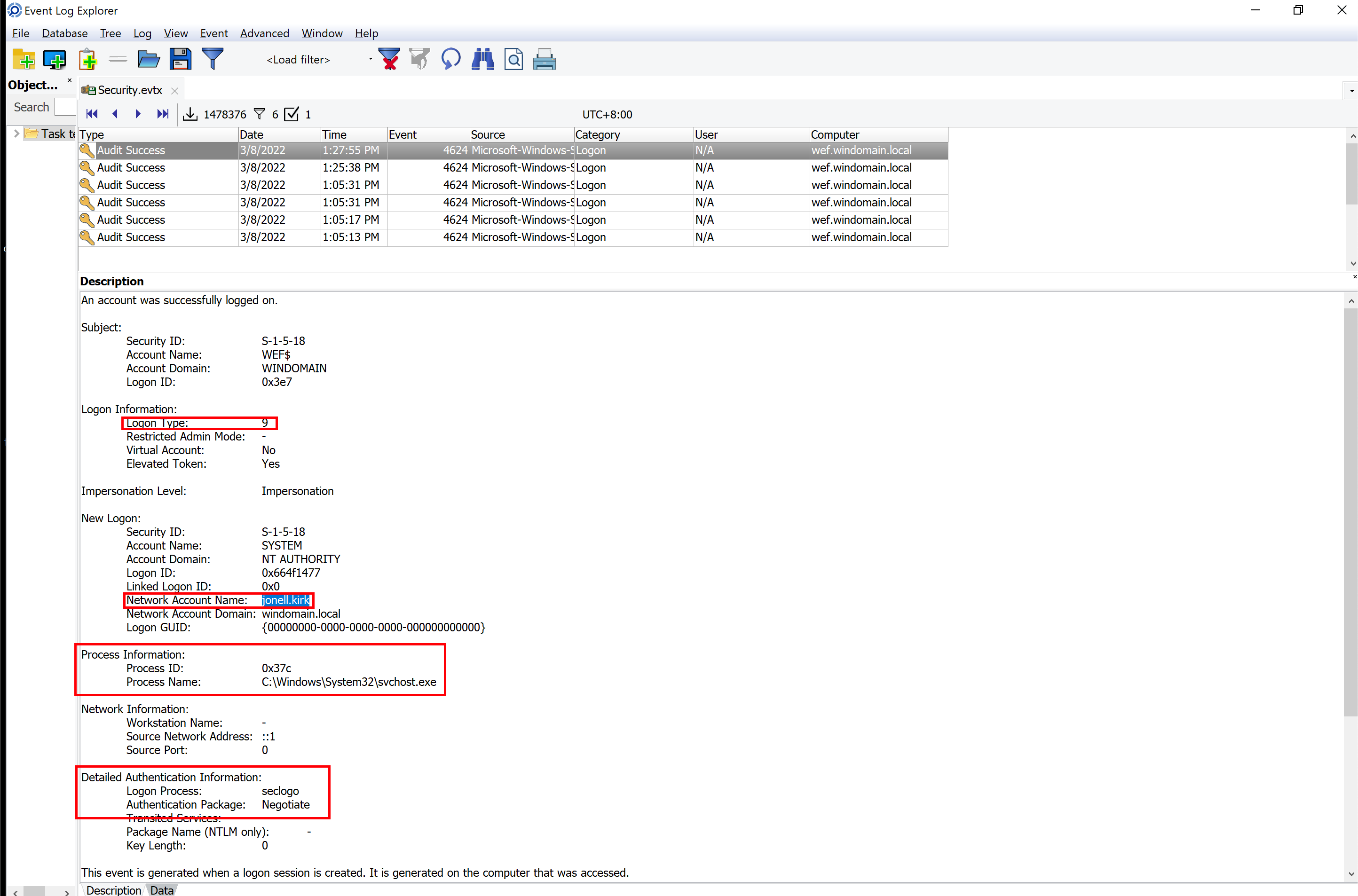1358x896 pixels.
Task: Click the binoculars find icon
Action: click(x=482, y=59)
